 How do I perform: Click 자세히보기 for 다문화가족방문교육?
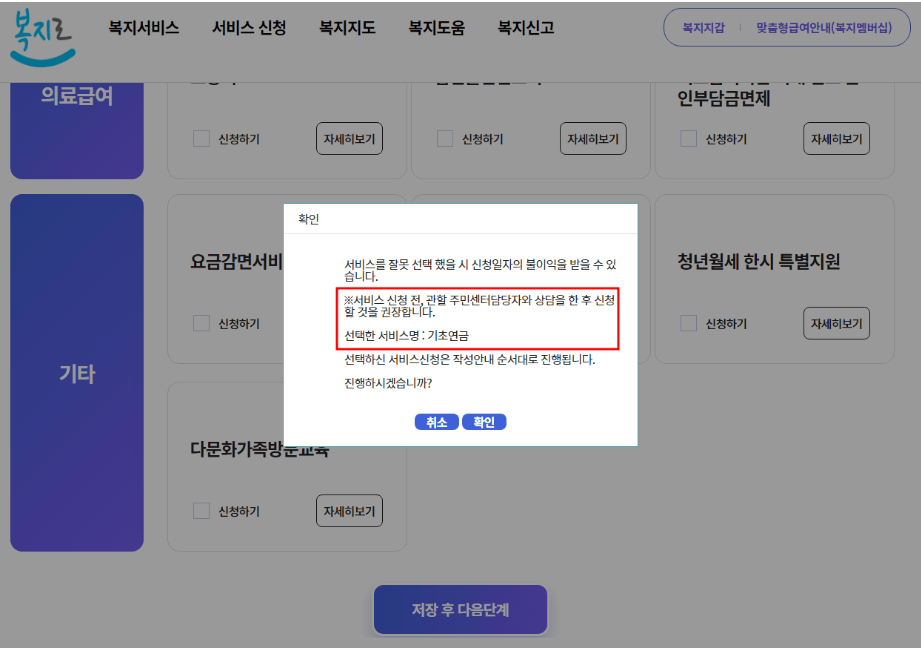coord(350,510)
